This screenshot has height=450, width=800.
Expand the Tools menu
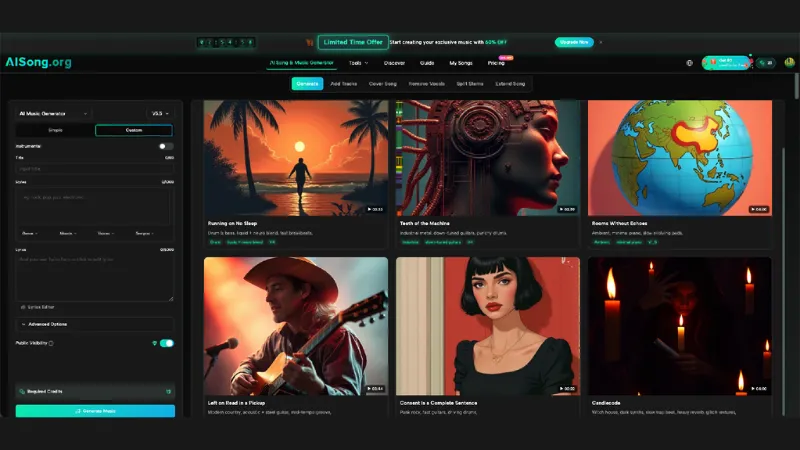coord(358,63)
